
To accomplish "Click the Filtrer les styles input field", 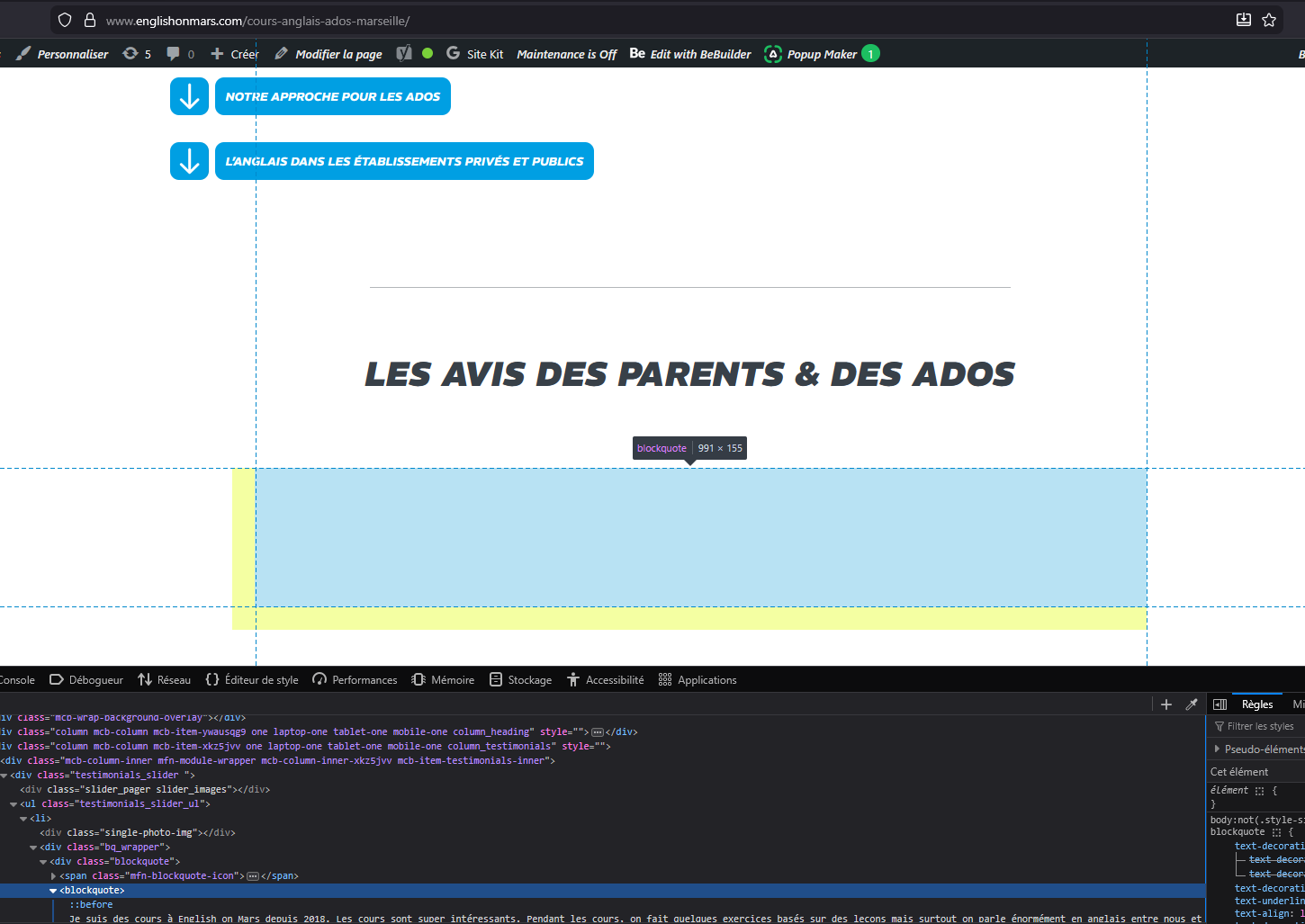I will [x=1260, y=726].
